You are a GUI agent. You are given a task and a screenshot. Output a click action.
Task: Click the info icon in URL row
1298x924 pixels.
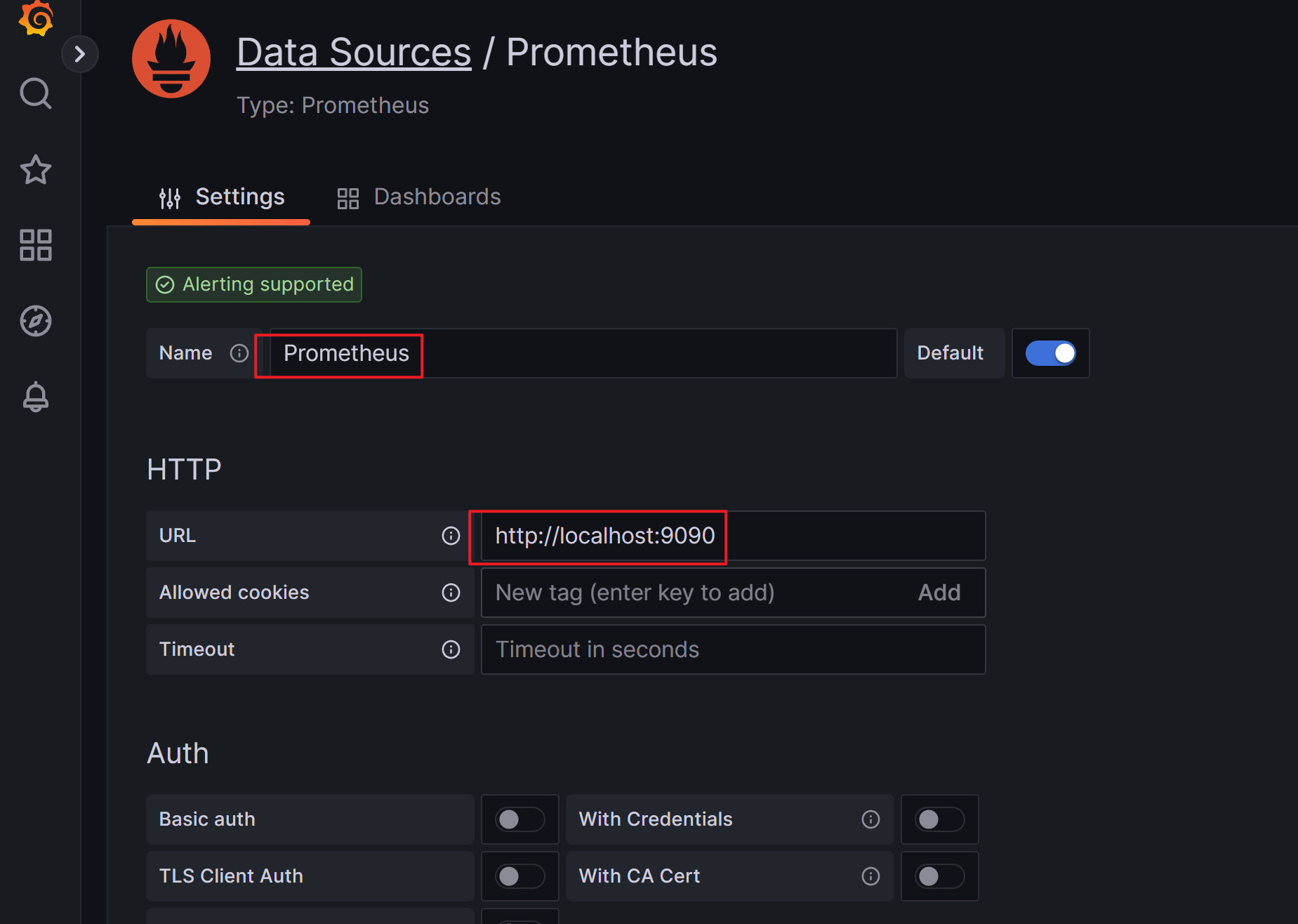pos(451,536)
